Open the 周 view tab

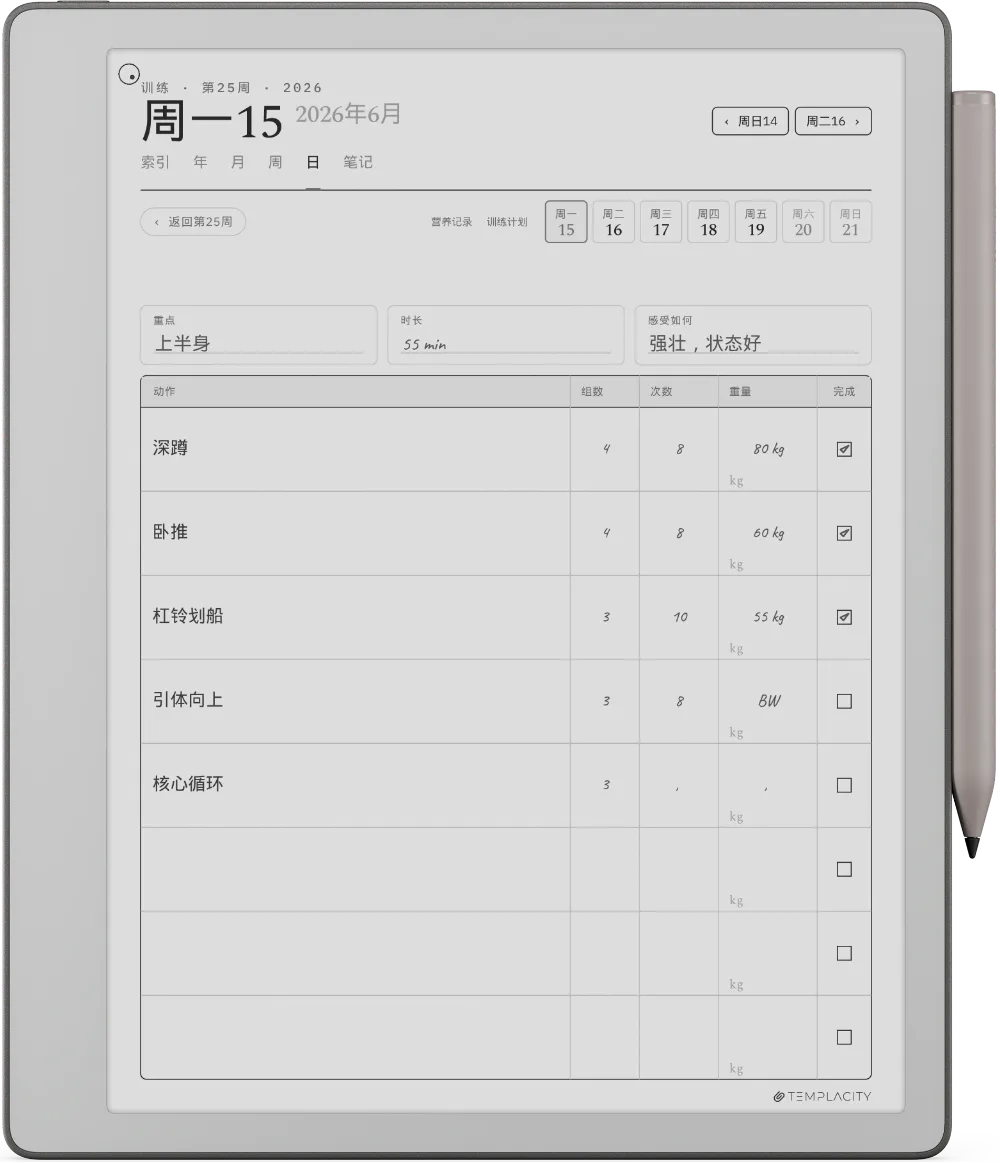tap(275, 162)
